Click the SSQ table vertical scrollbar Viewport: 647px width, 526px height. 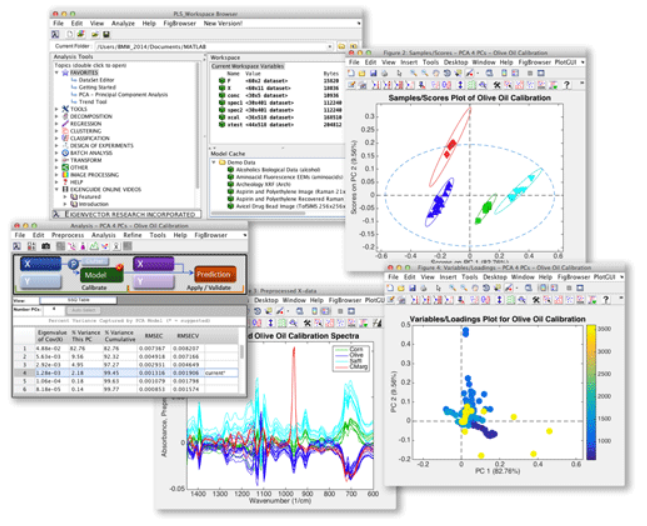[x=242, y=352]
